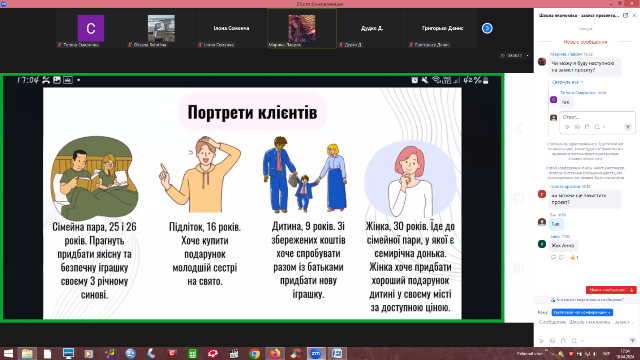Click the teenager in hoodie illustration
The image size is (640, 360).
(200, 174)
